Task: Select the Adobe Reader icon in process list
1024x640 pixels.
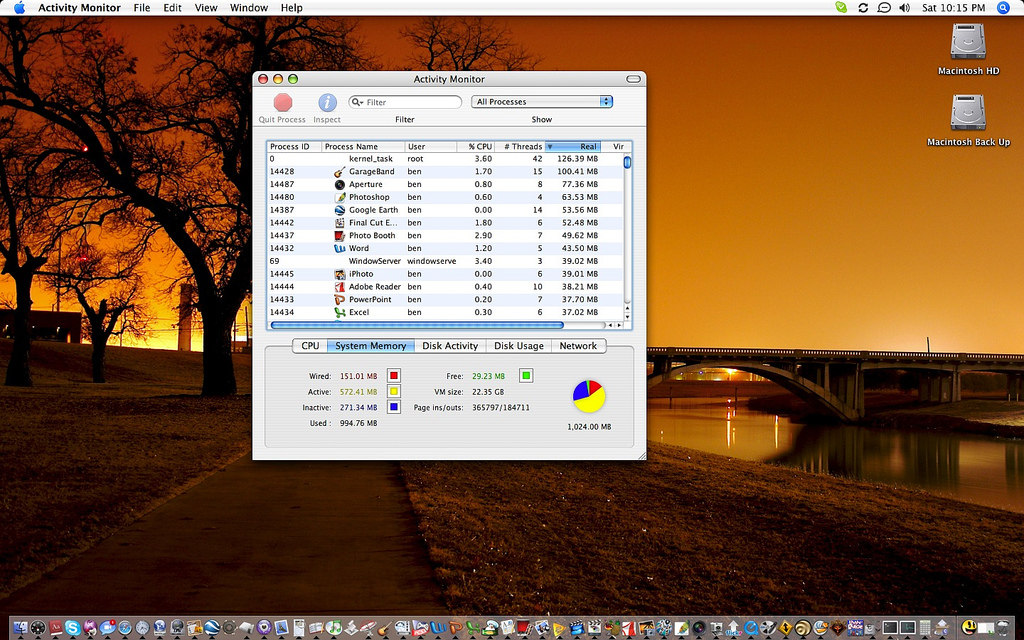Action: (340, 287)
